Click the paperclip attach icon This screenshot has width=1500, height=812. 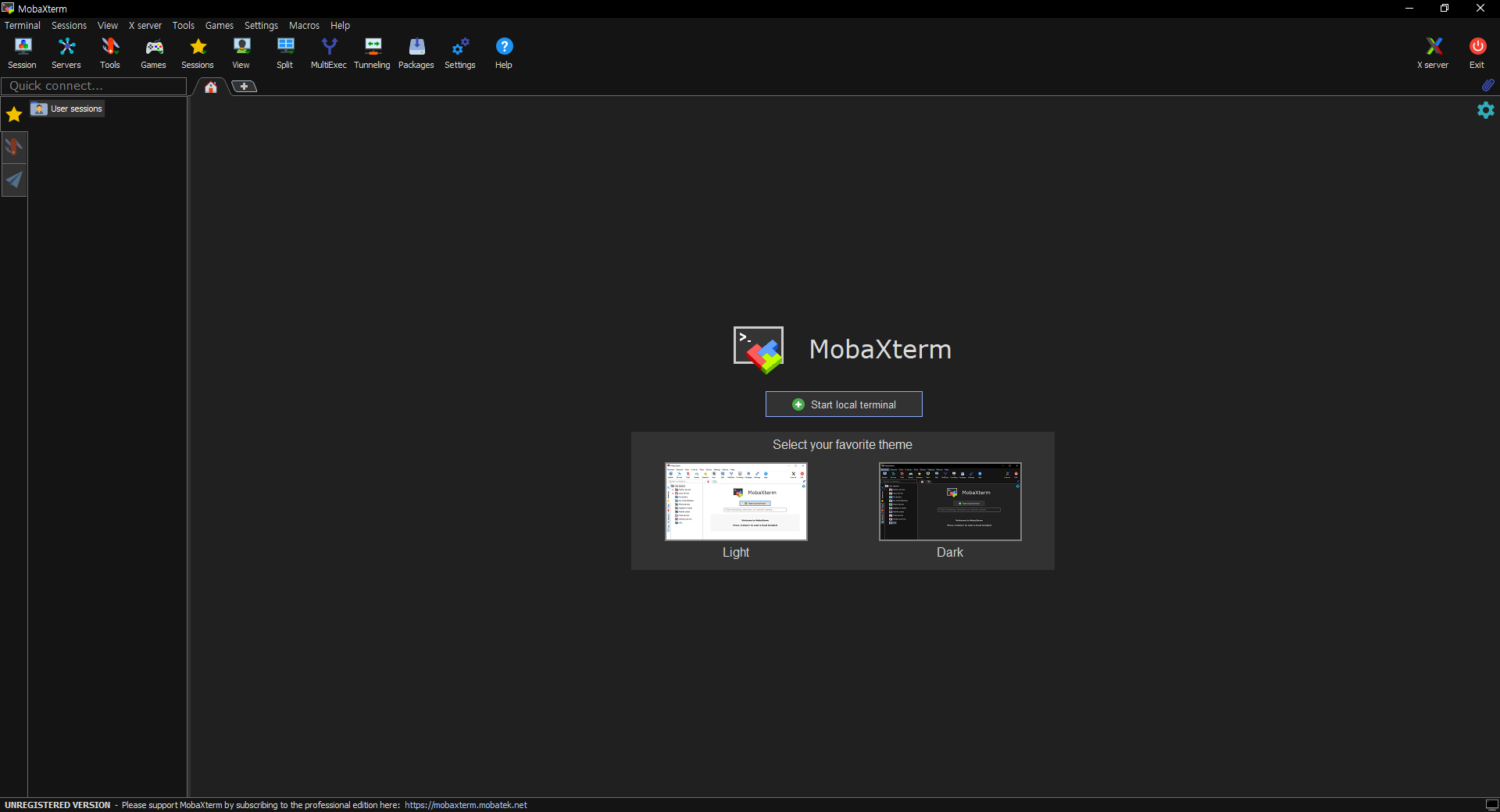click(x=1487, y=85)
